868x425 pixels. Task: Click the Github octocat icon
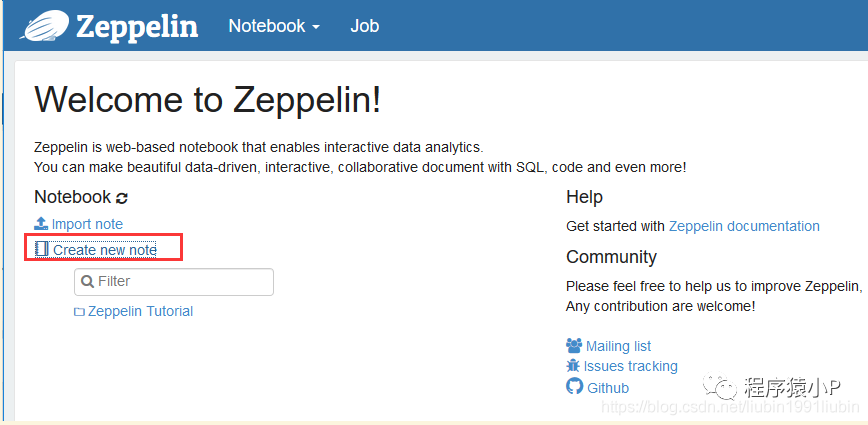(x=575, y=386)
